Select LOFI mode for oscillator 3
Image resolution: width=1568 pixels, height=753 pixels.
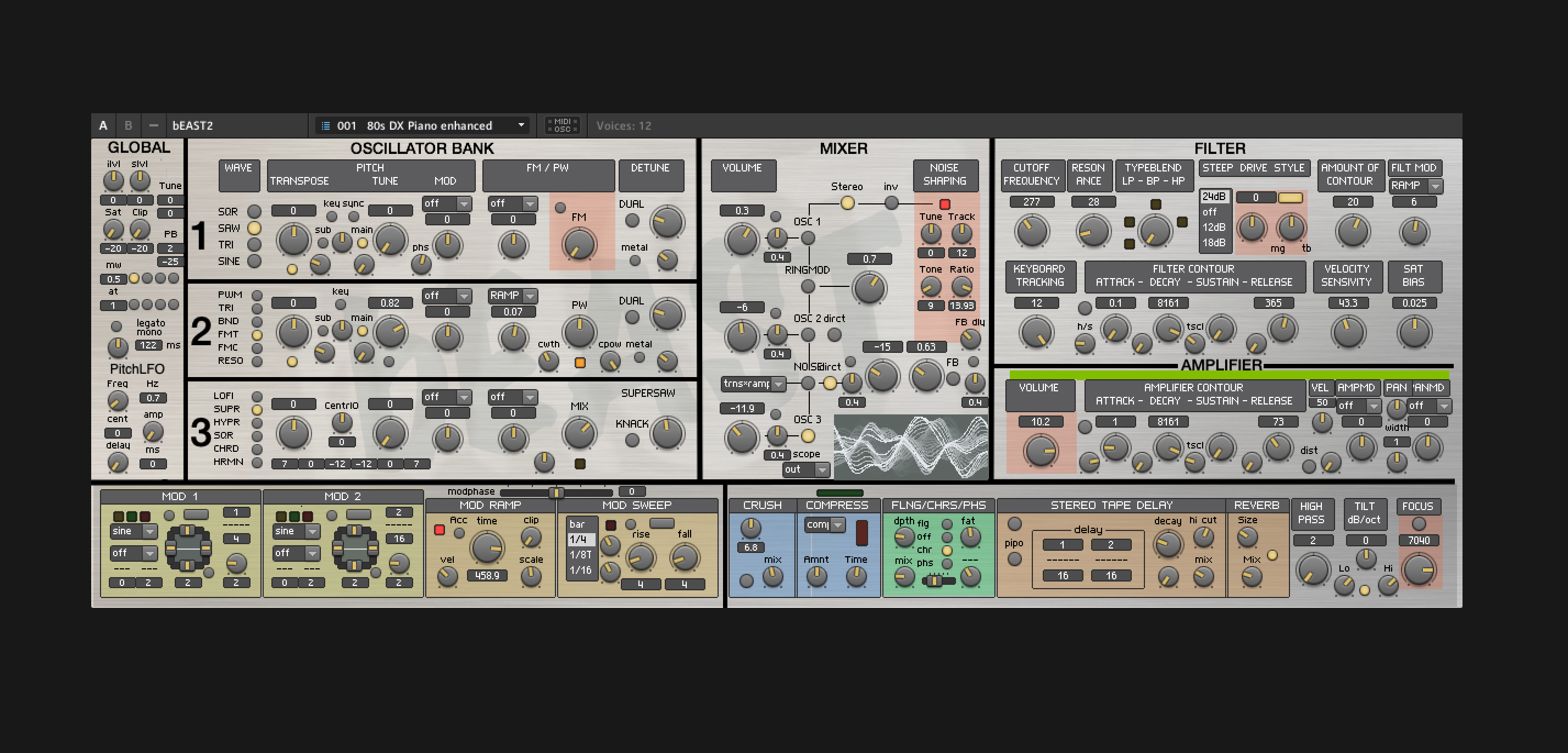click(x=257, y=396)
